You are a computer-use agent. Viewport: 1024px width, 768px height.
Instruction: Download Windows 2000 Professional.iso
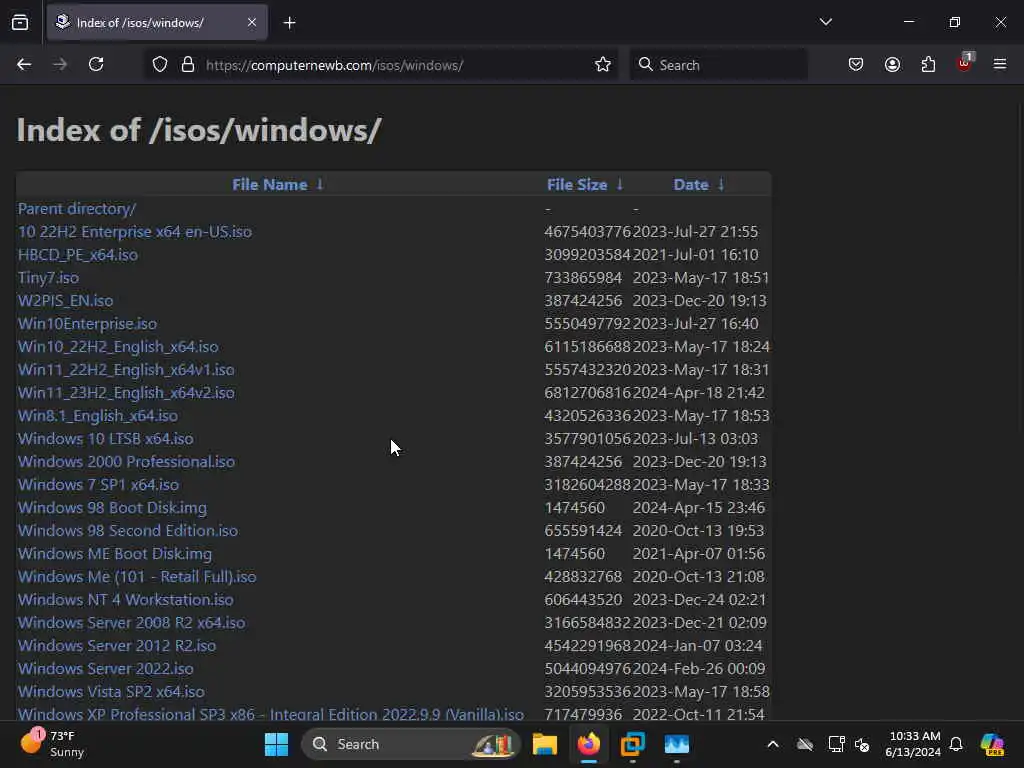click(126, 462)
